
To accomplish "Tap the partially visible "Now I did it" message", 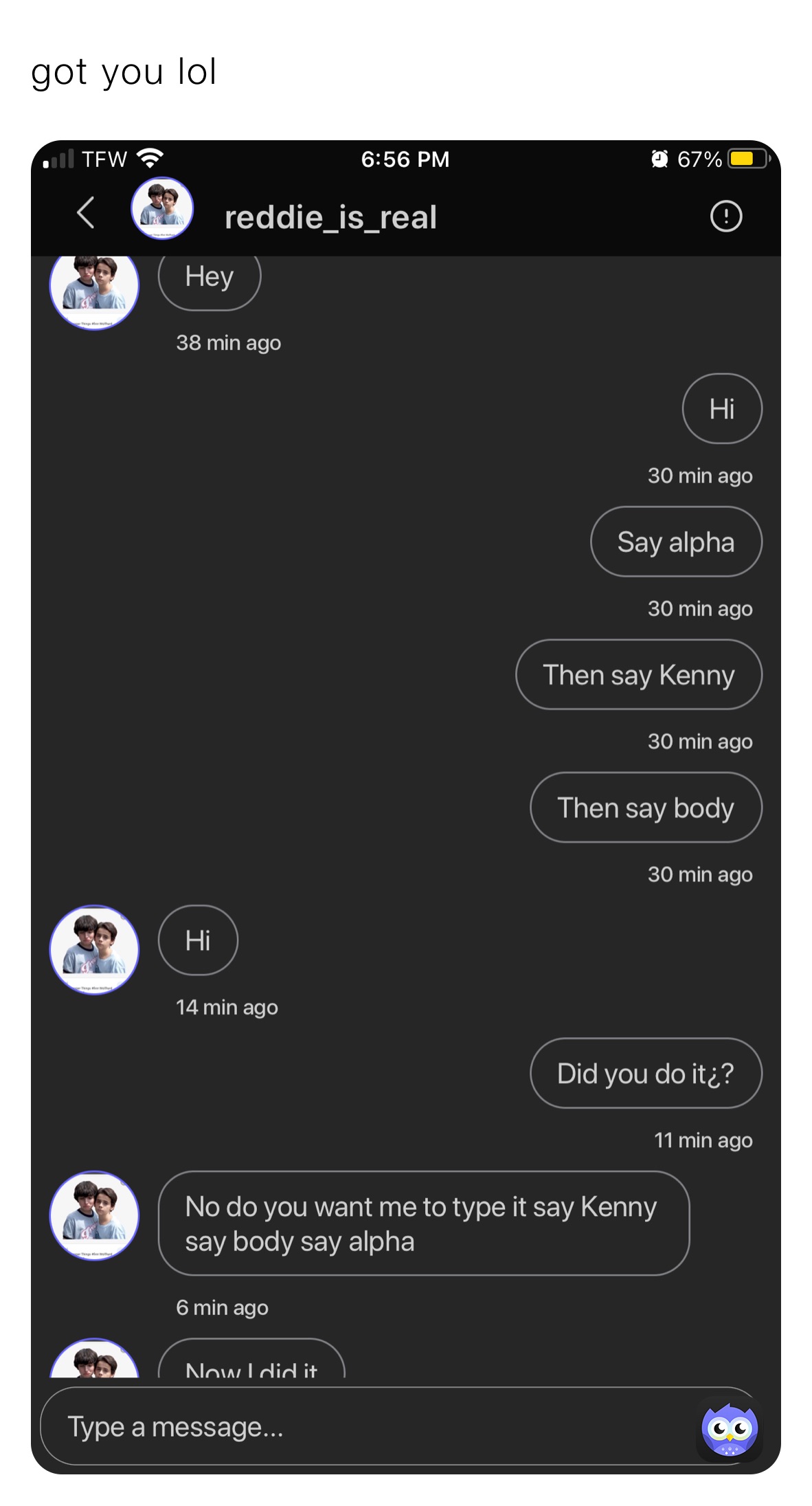I will pyautogui.click(x=251, y=1364).
